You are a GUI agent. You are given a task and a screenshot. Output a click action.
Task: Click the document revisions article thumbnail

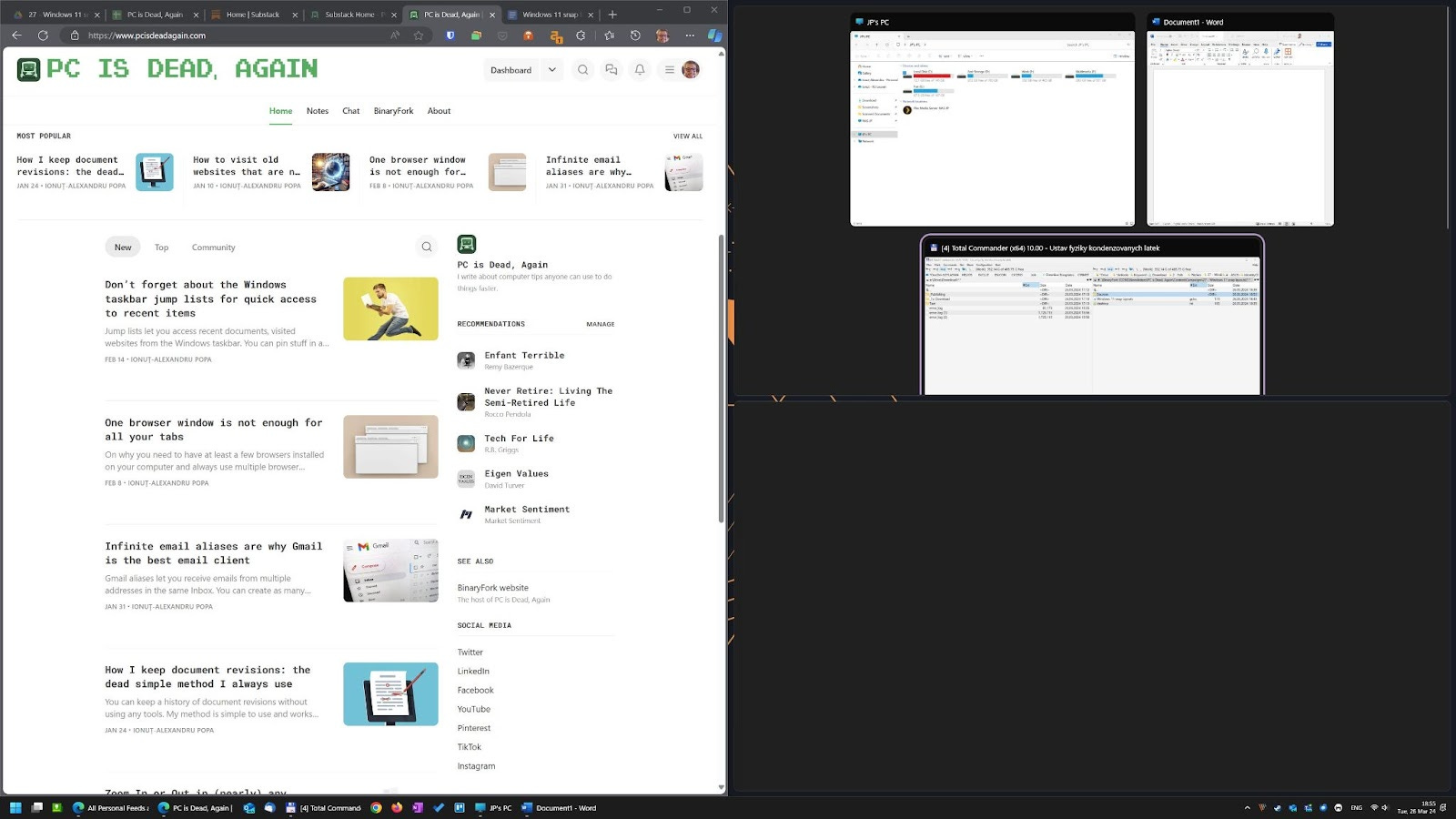pyautogui.click(x=390, y=693)
